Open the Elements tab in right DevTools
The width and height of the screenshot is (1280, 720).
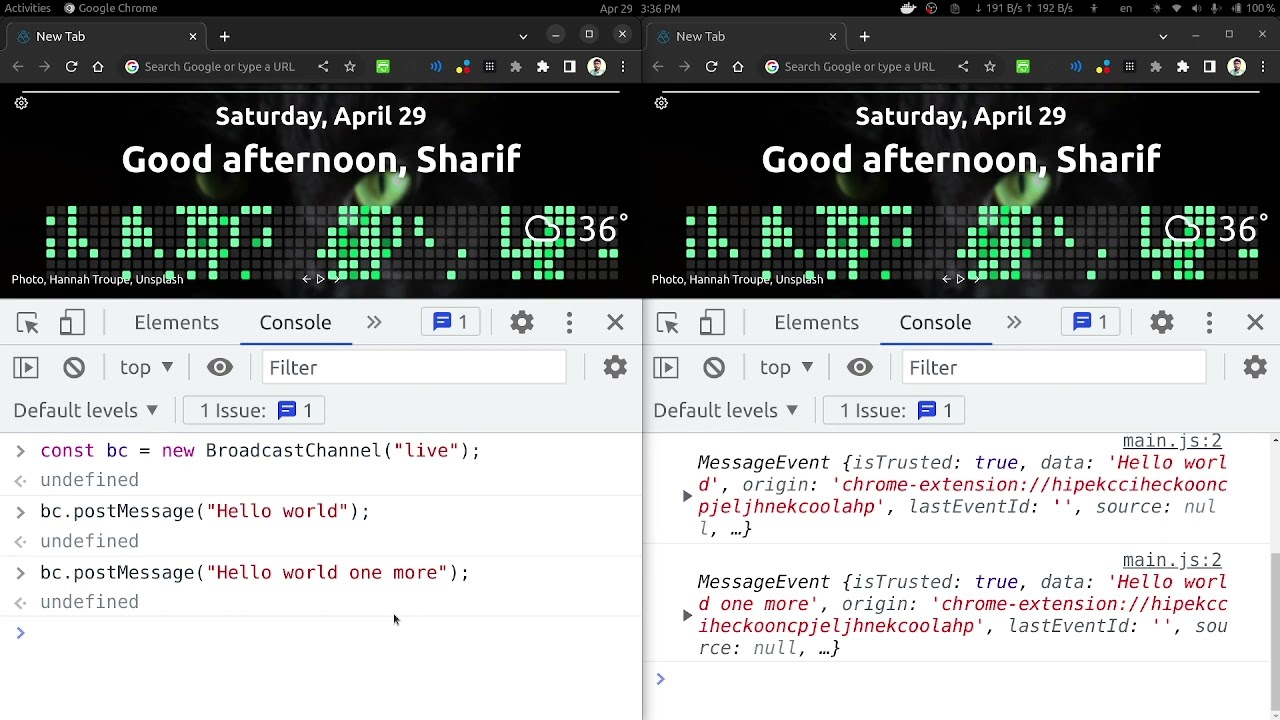816,323
